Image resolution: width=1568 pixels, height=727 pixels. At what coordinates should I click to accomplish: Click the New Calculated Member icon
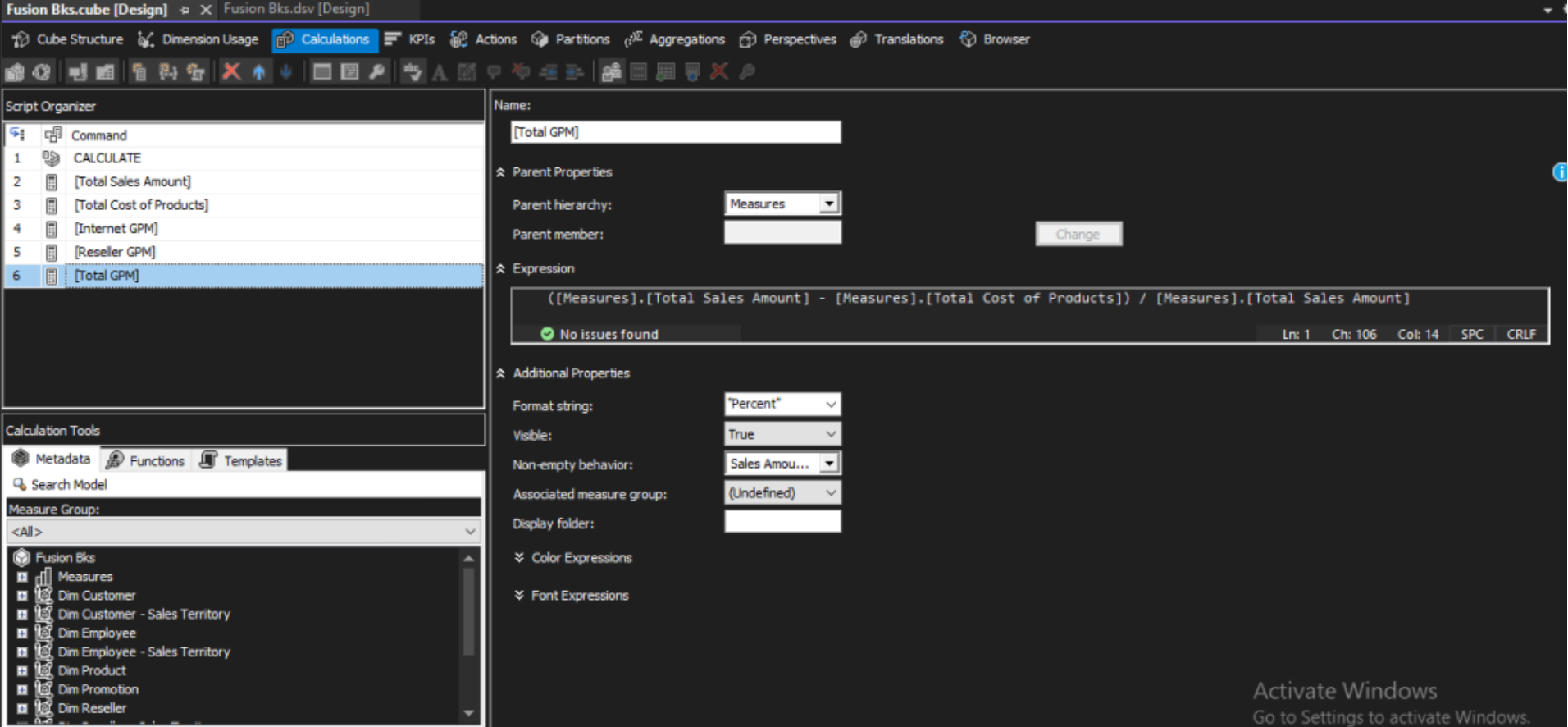pos(139,72)
